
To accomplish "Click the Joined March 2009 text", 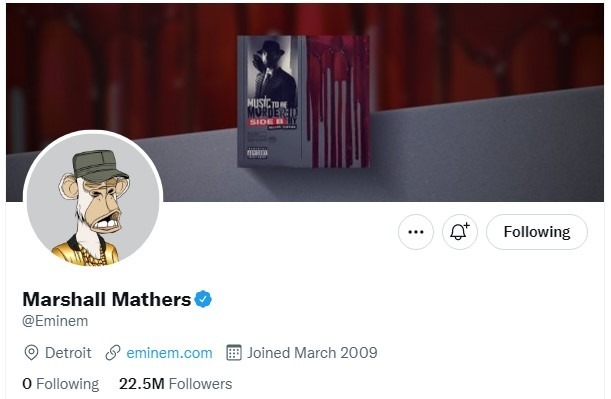I will pos(312,353).
